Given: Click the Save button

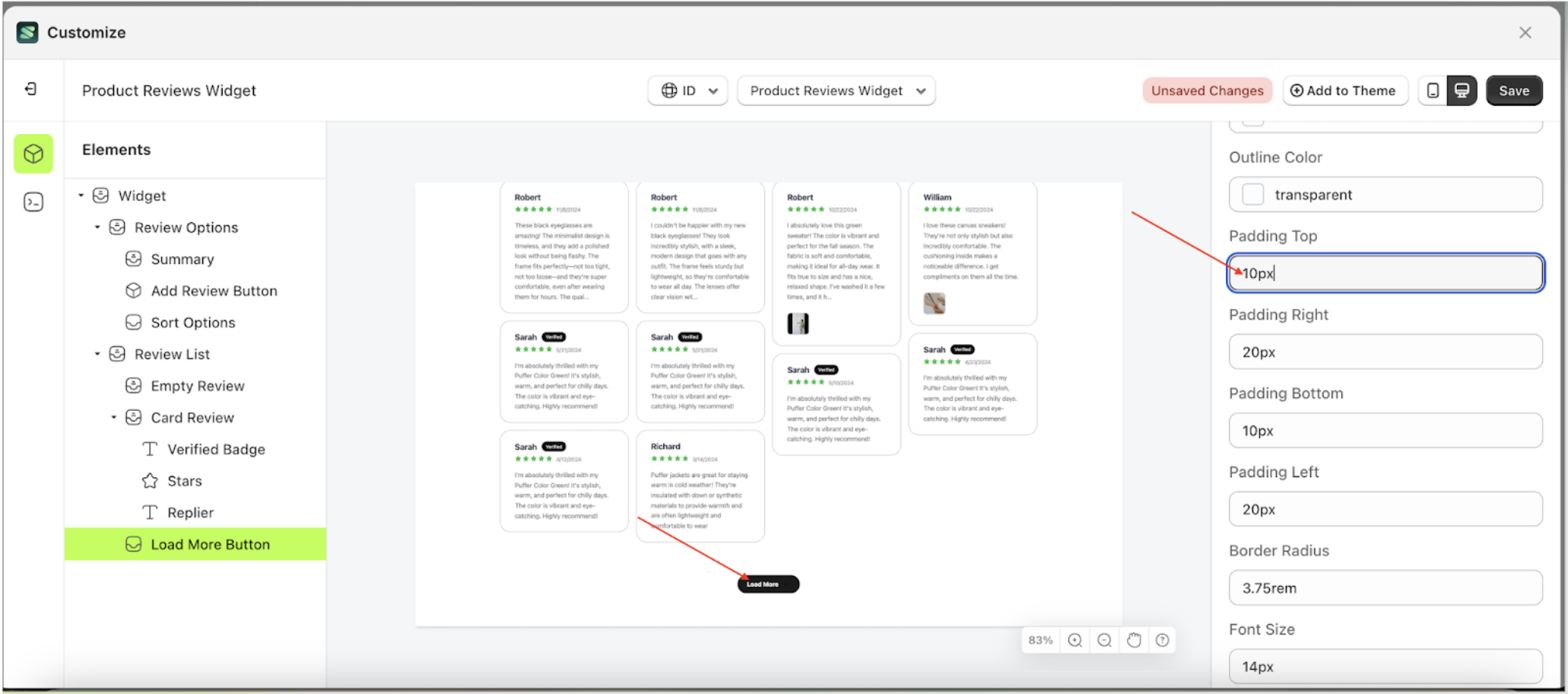Looking at the screenshot, I should tap(1514, 91).
